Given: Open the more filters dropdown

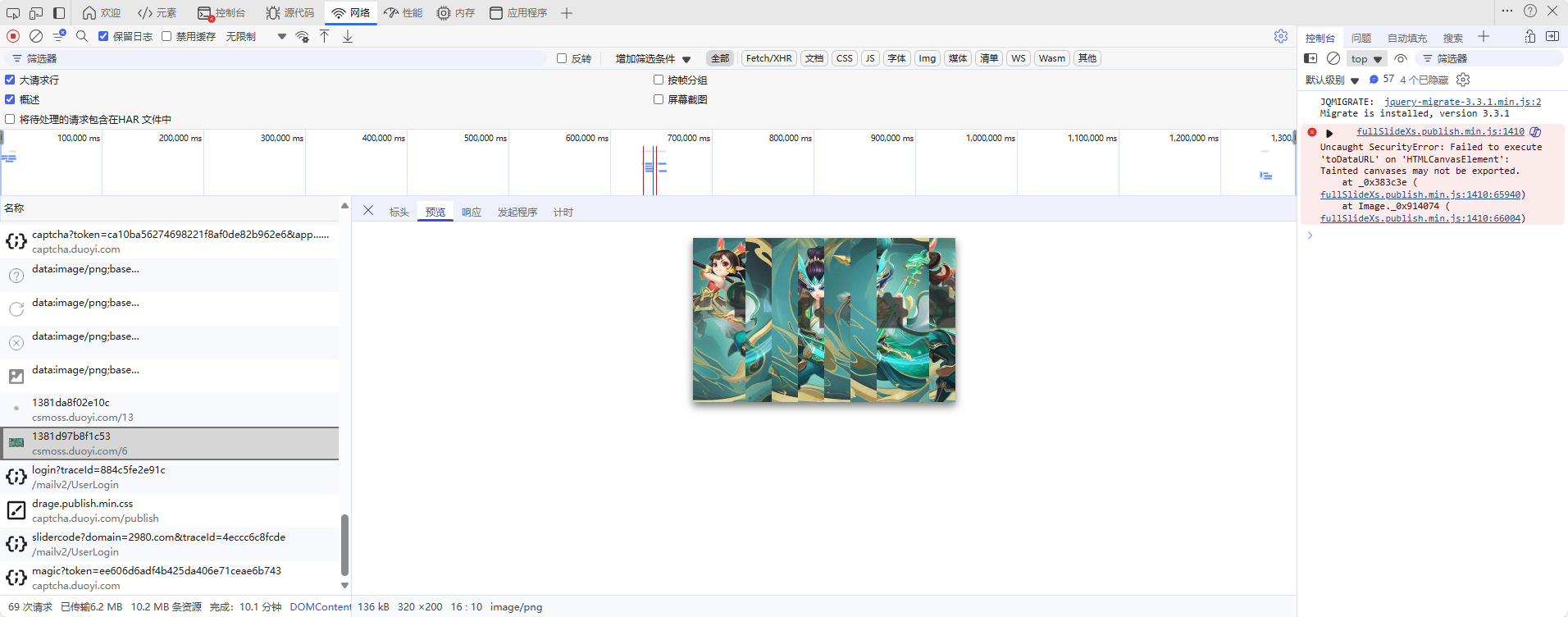Looking at the screenshot, I should pyautogui.click(x=653, y=58).
